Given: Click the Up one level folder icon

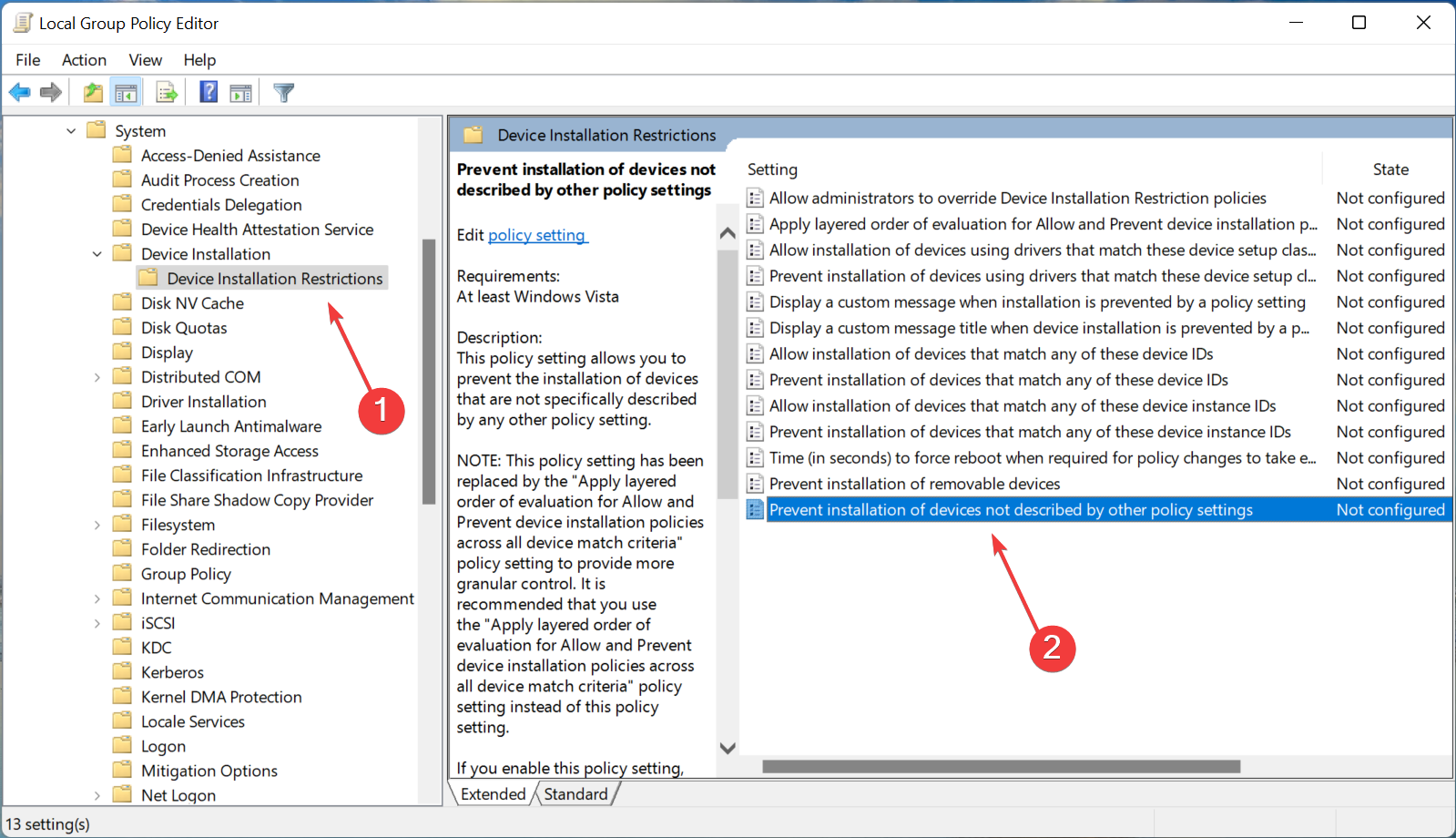Looking at the screenshot, I should point(93,92).
